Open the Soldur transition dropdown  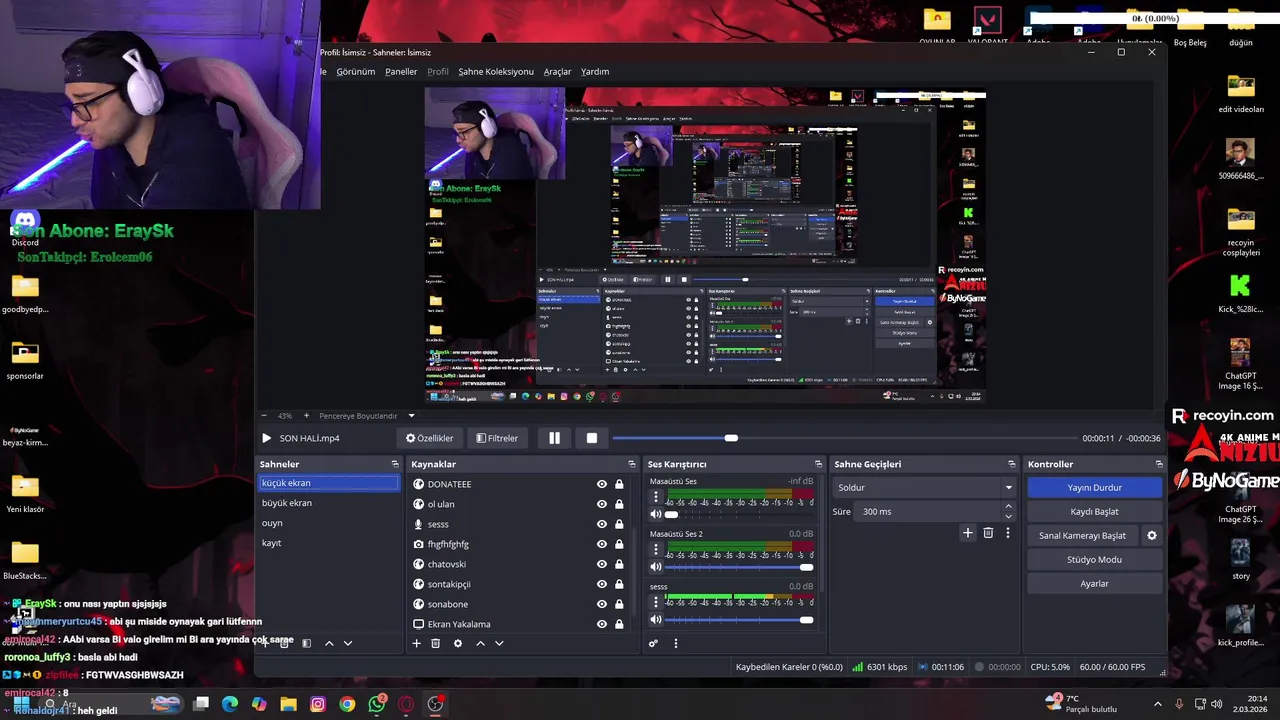tap(924, 487)
